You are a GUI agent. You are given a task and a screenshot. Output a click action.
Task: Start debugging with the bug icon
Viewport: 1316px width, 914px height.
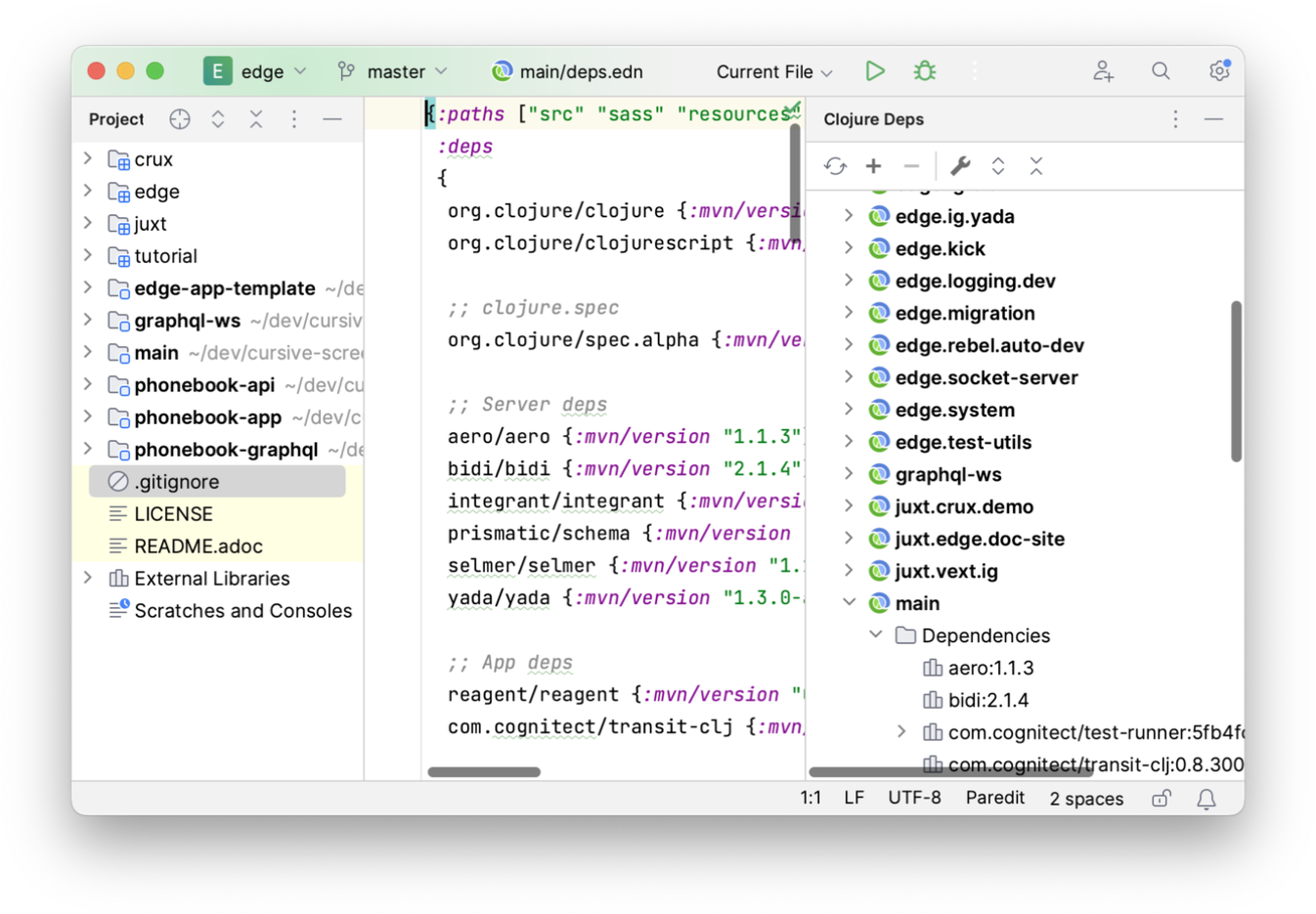925,71
